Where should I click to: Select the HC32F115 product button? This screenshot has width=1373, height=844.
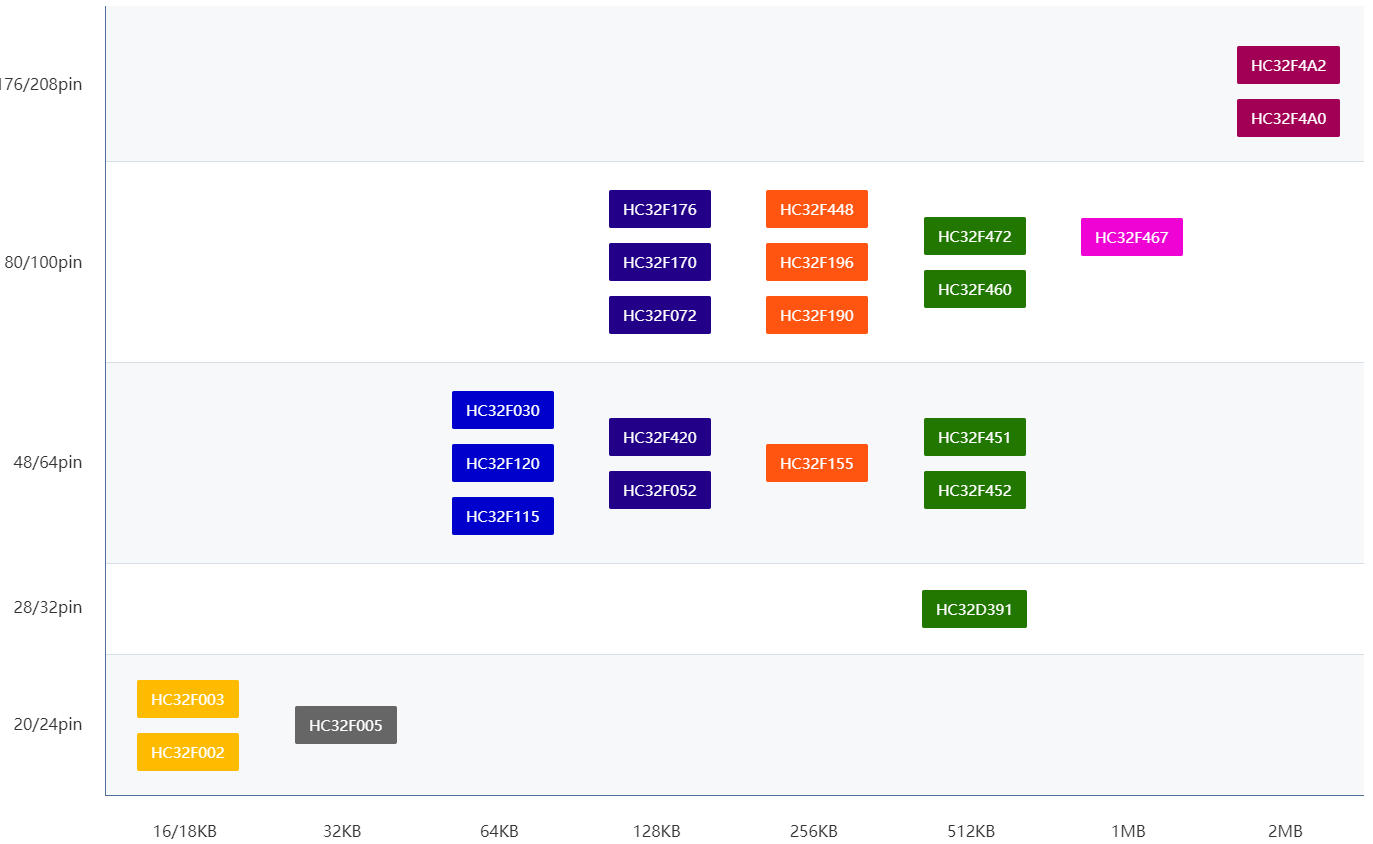(x=503, y=516)
